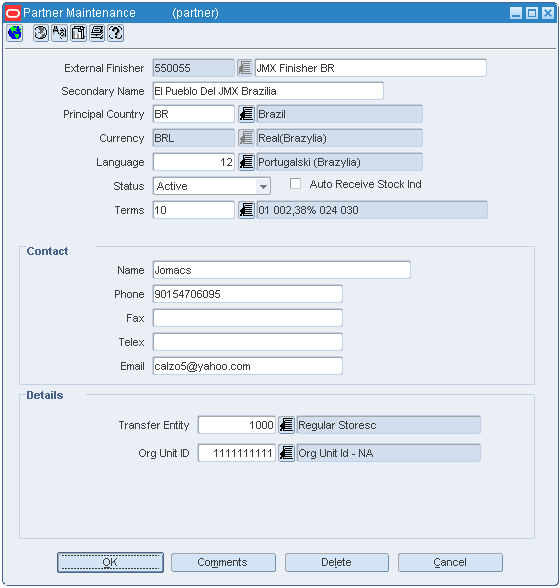Click the Terms field showing 10
Screen dimensions: 560x588
194,210
